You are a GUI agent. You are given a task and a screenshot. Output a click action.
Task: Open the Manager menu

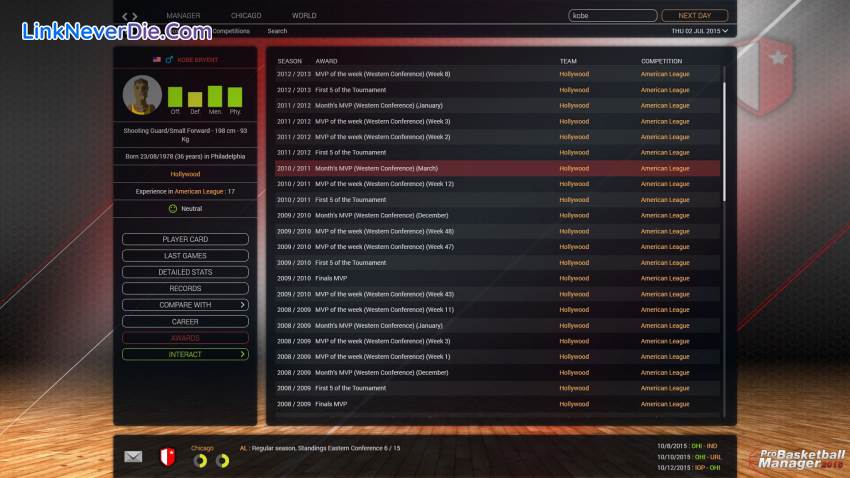tap(183, 16)
